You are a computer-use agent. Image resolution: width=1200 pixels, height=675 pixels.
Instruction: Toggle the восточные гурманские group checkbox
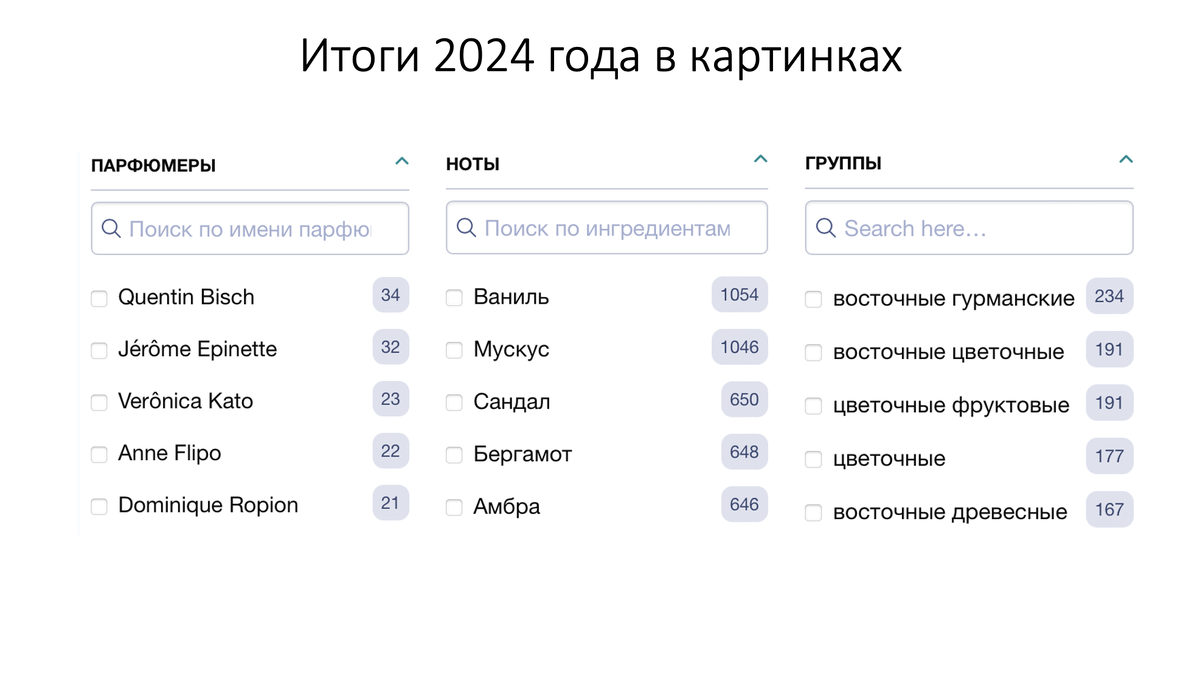click(813, 299)
